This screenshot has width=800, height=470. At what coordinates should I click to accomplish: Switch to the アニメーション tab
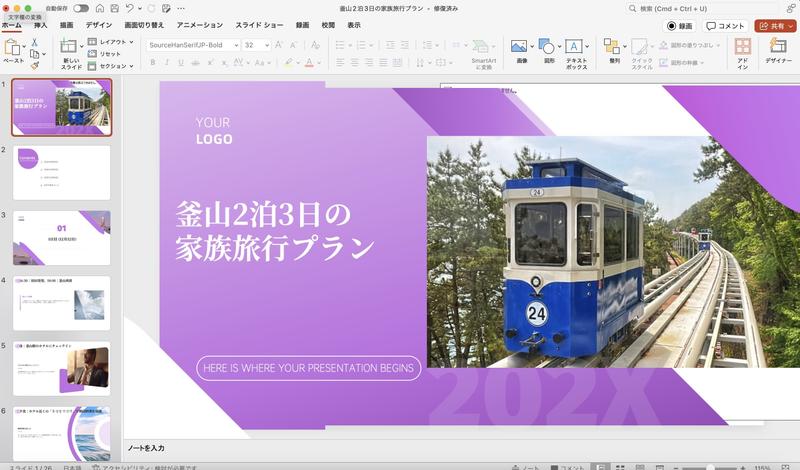click(x=199, y=25)
